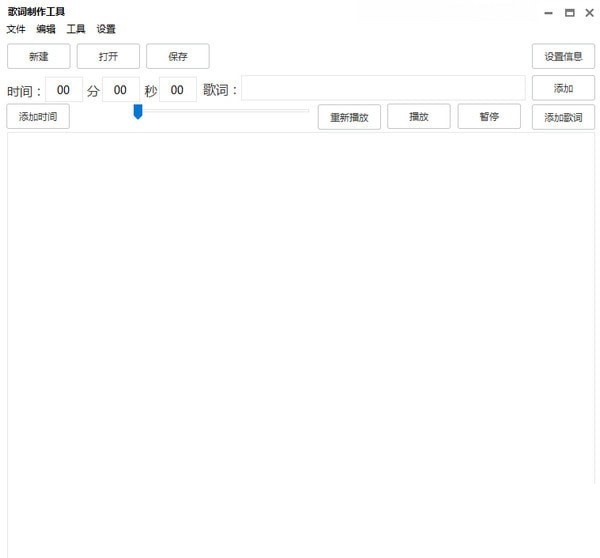Open the 设置 menu
The width and height of the screenshot is (600, 558).
pos(106,29)
